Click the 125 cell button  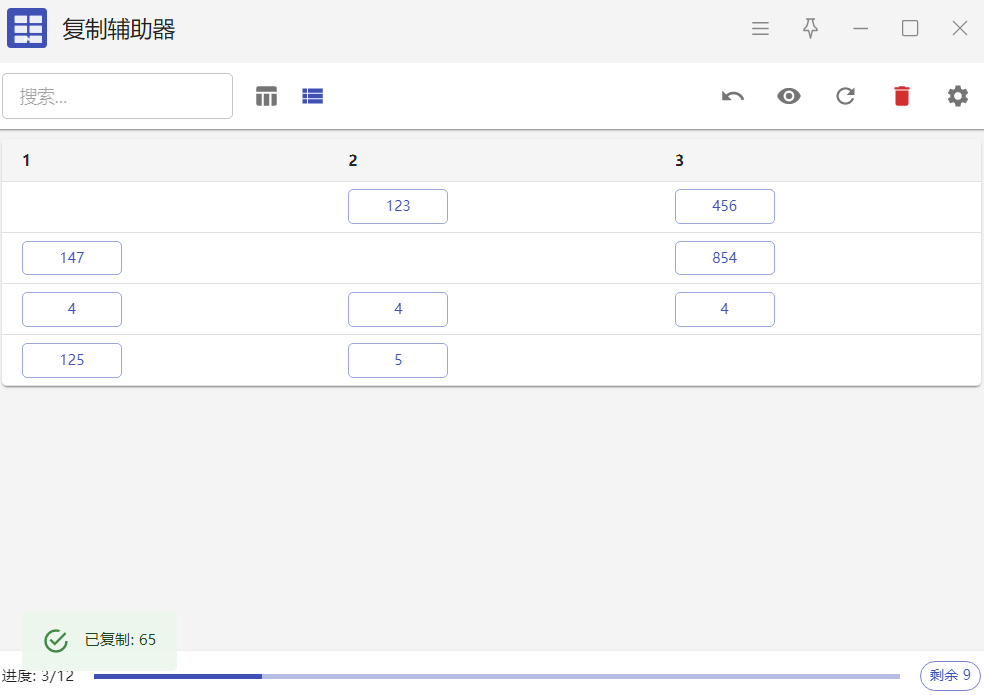click(72, 360)
